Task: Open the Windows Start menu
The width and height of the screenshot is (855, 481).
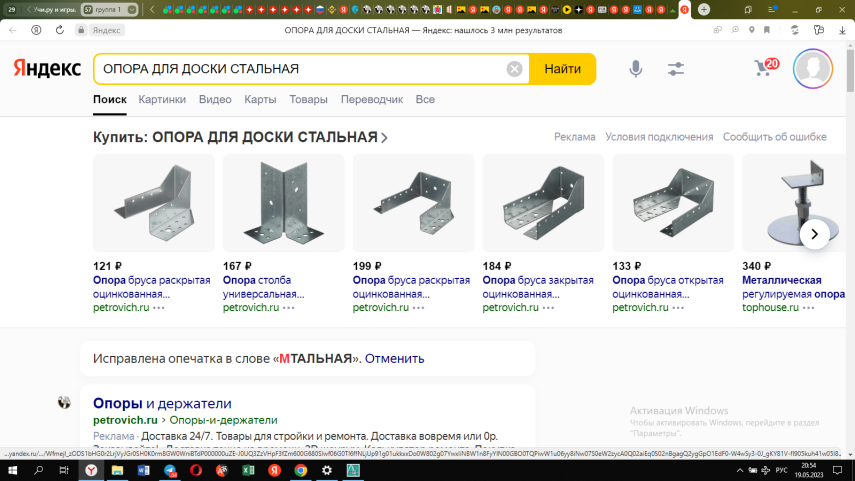Action: (x=12, y=470)
